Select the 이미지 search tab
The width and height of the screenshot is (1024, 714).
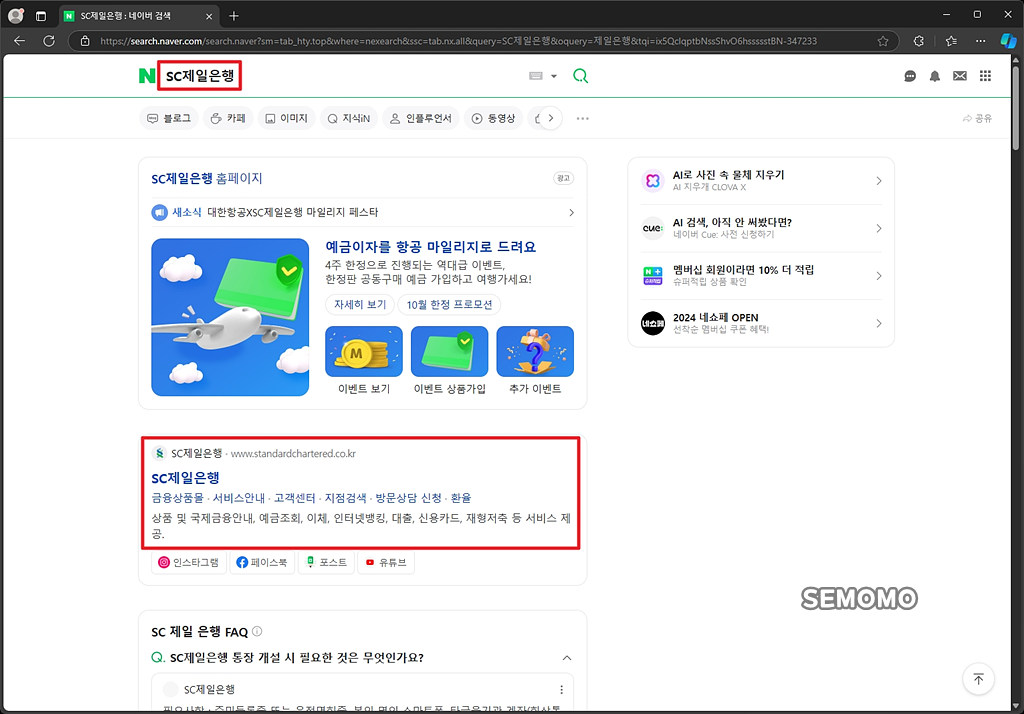pyautogui.click(x=287, y=118)
